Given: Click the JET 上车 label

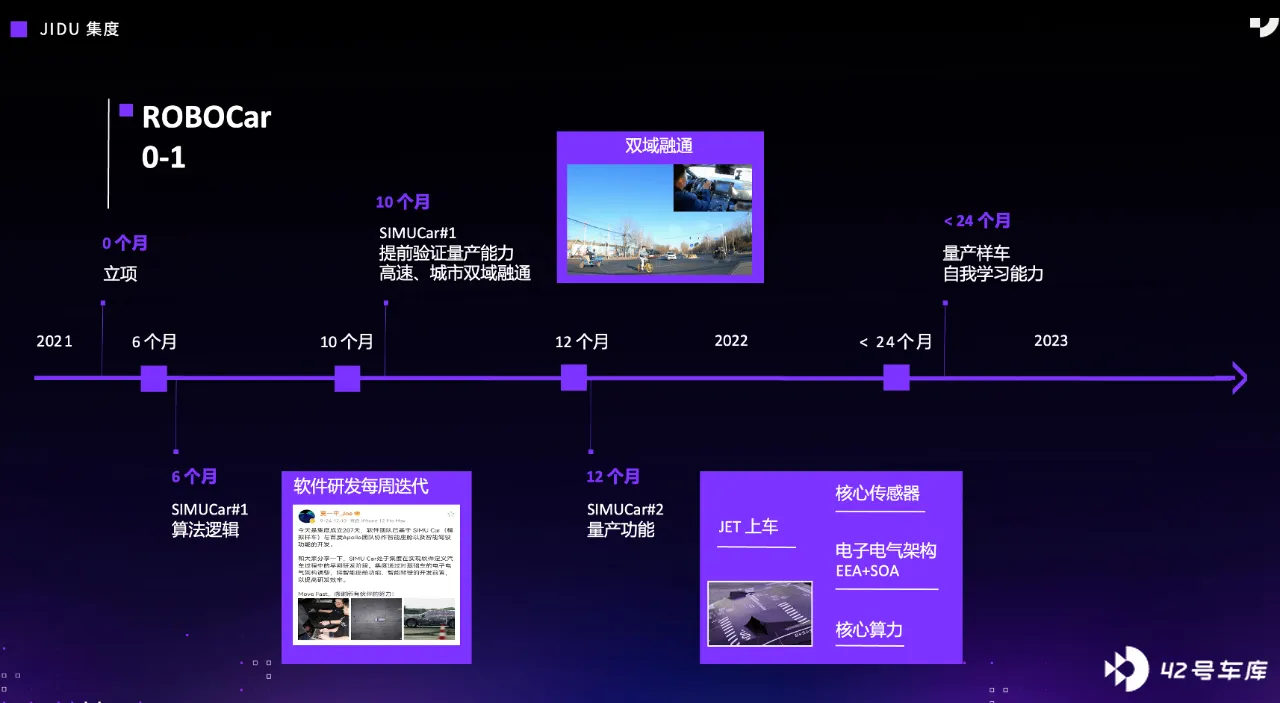Looking at the screenshot, I should click(x=748, y=527).
